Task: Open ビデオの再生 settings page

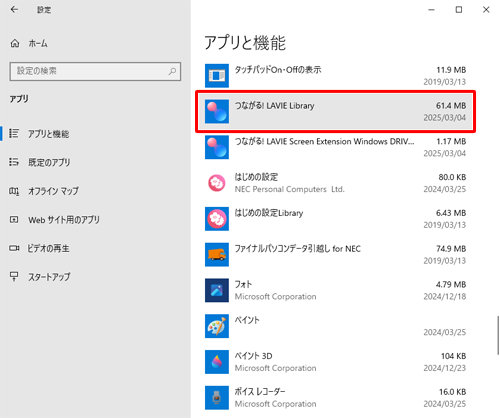Action: (x=49, y=248)
